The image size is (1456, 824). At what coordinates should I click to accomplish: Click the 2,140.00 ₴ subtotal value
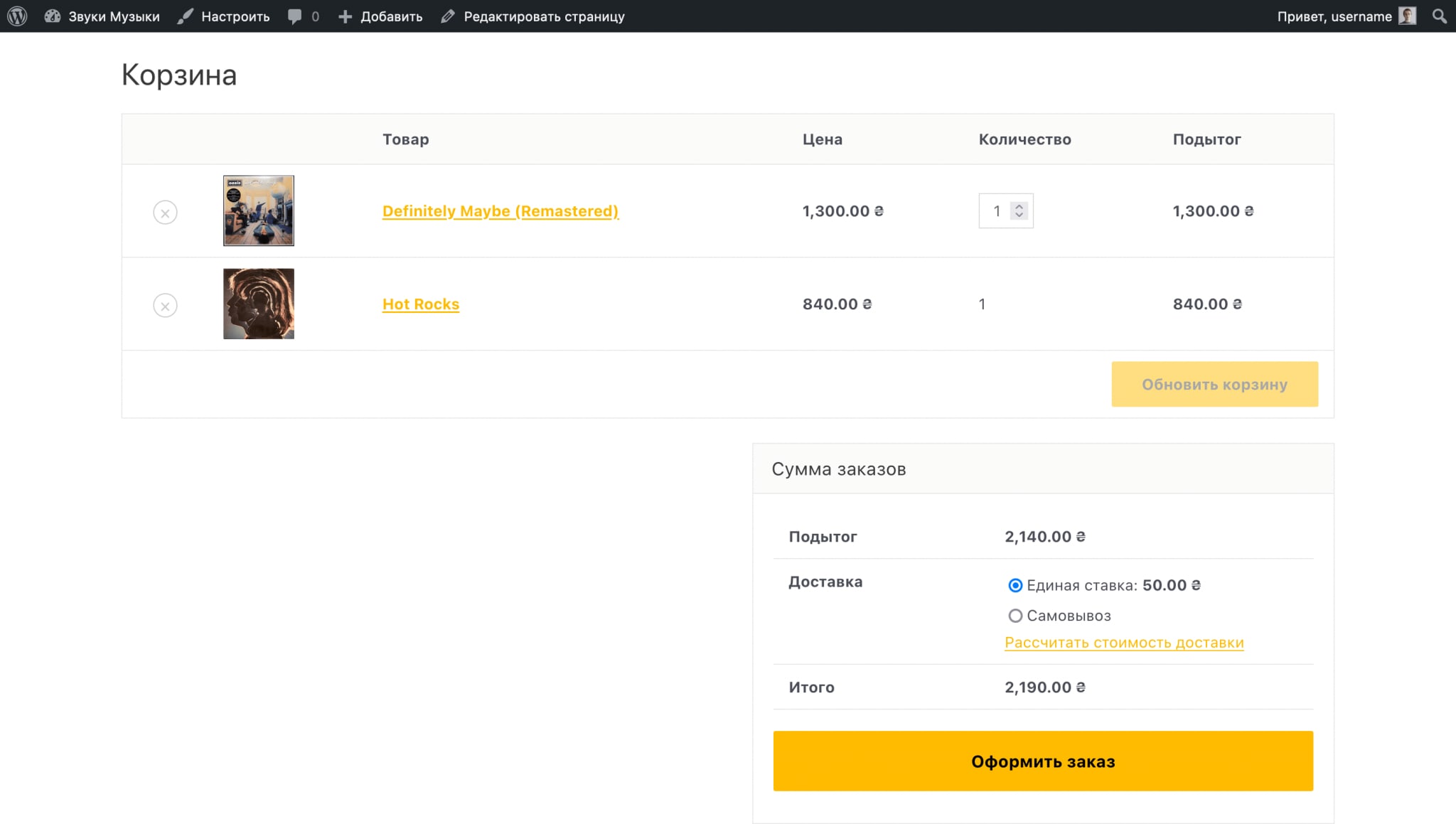click(1045, 537)
